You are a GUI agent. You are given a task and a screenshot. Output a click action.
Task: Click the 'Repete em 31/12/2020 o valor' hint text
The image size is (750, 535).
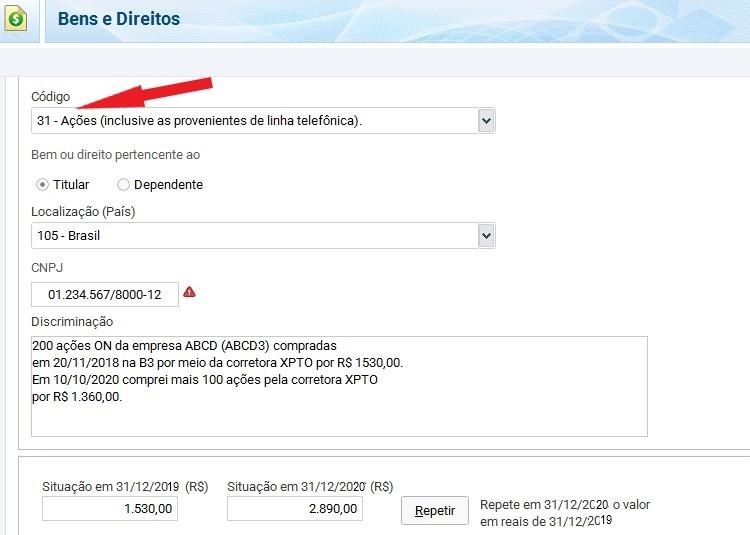565,504
